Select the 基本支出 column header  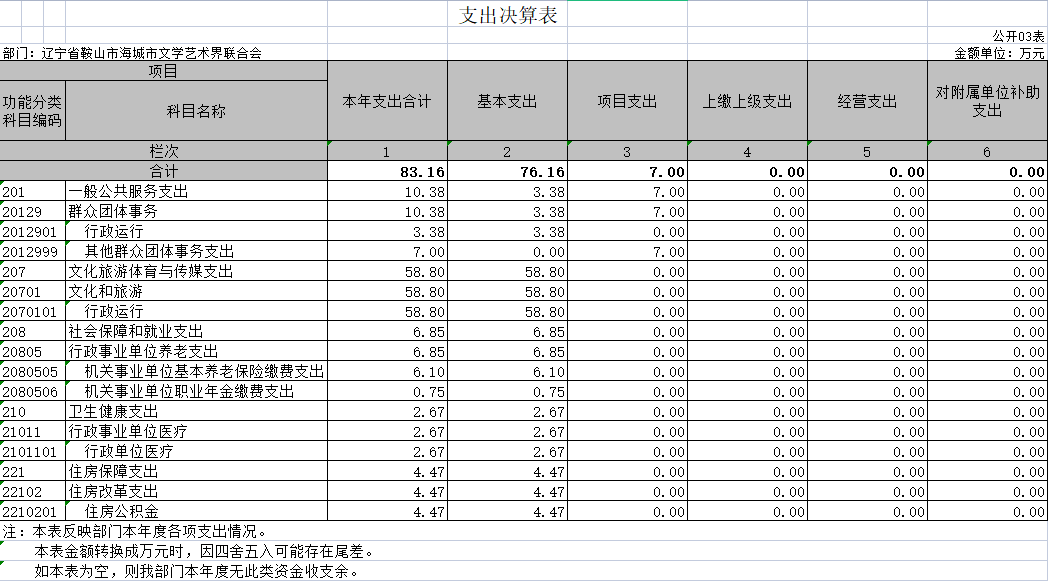point(507,101)
